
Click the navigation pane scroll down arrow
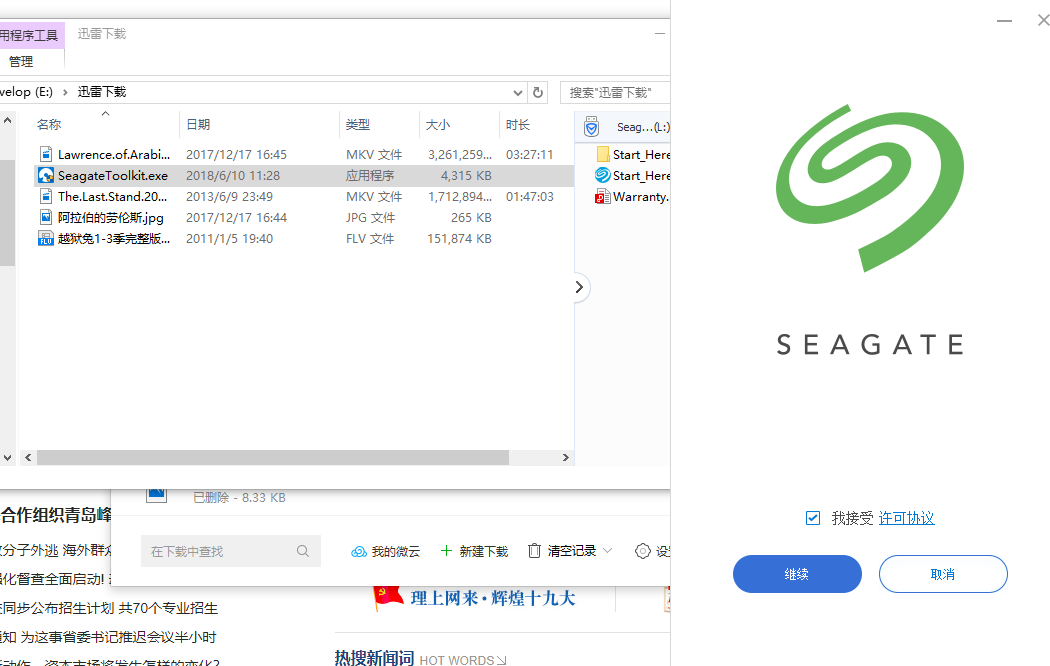click(x=7, y=459)
